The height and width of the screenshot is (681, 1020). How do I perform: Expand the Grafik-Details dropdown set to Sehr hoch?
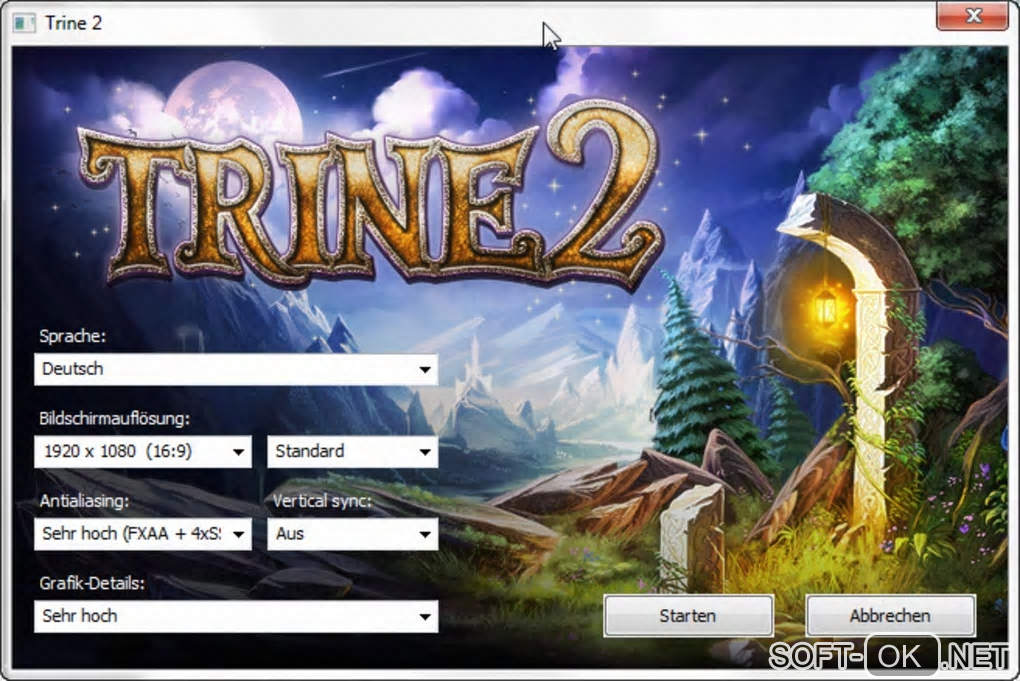(x=235, y=616)
